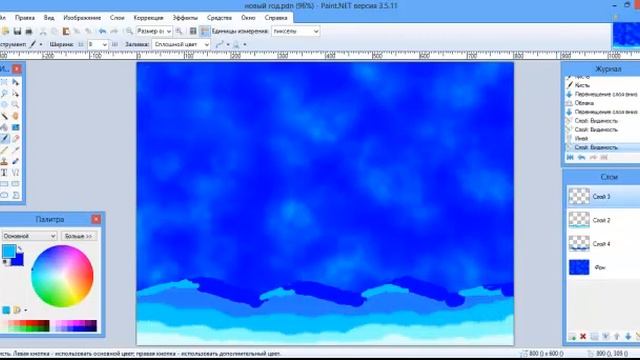Toggle pixel grid display
640x360 pixels.
193,31
